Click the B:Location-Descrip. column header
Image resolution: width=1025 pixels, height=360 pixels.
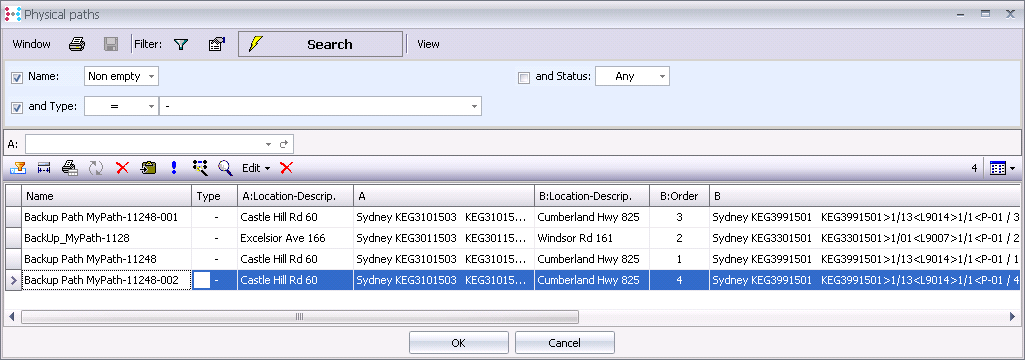(592, 196)
